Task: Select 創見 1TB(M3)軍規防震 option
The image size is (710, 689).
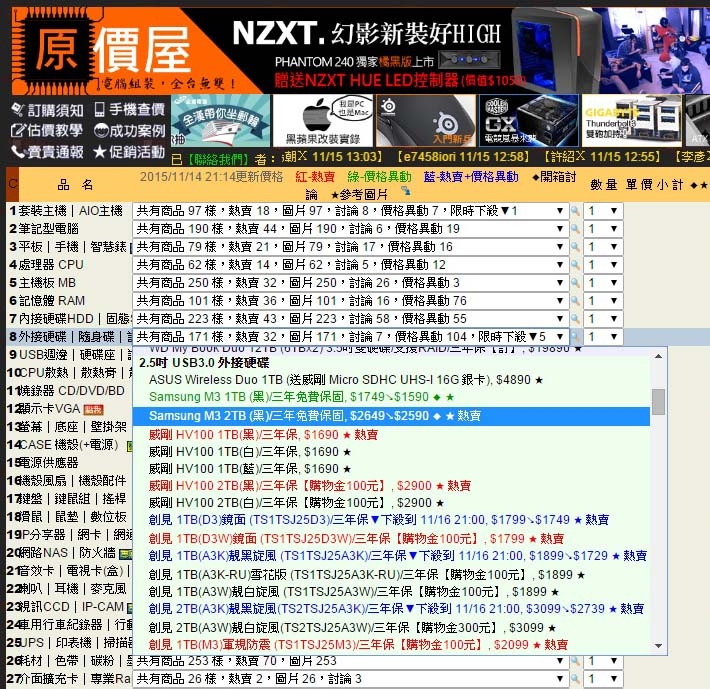Action: point(391,645)
